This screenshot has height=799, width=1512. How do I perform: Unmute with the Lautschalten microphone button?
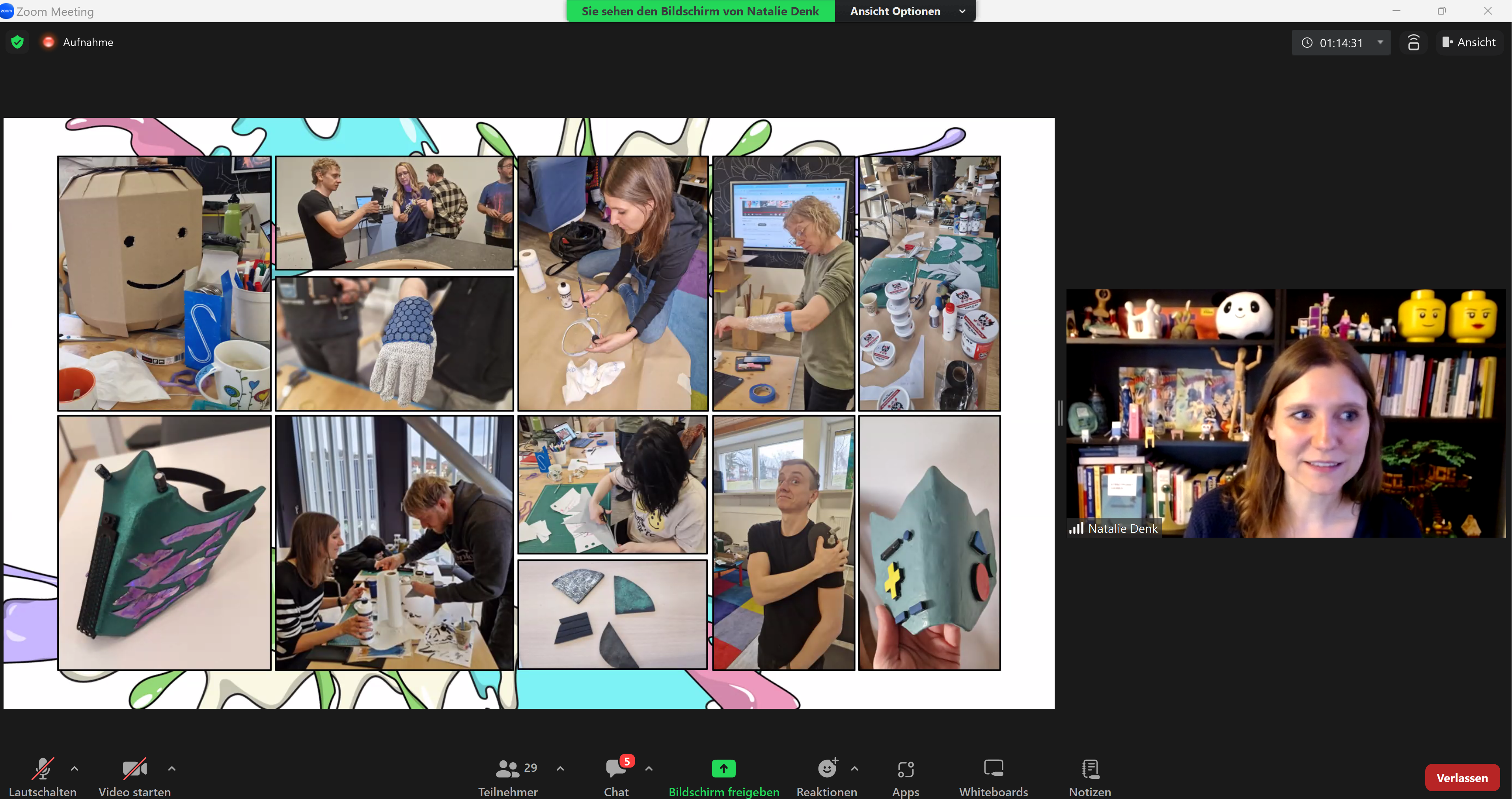click(42, 777)
